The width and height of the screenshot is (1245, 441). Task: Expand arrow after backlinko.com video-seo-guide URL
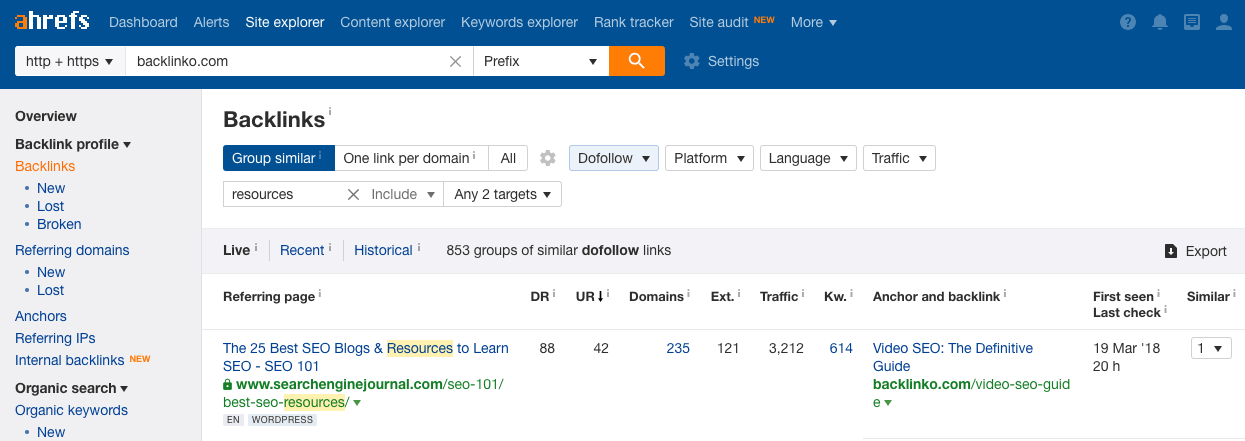(x=887, y=403)
